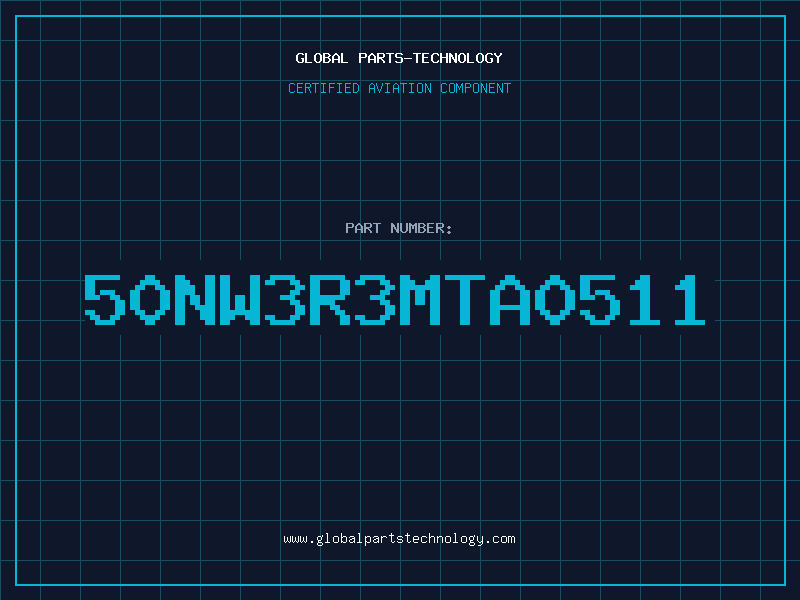Click the leading digit 5 of the part number
Viewport: 800px width, 600px height.
point(104,299)
